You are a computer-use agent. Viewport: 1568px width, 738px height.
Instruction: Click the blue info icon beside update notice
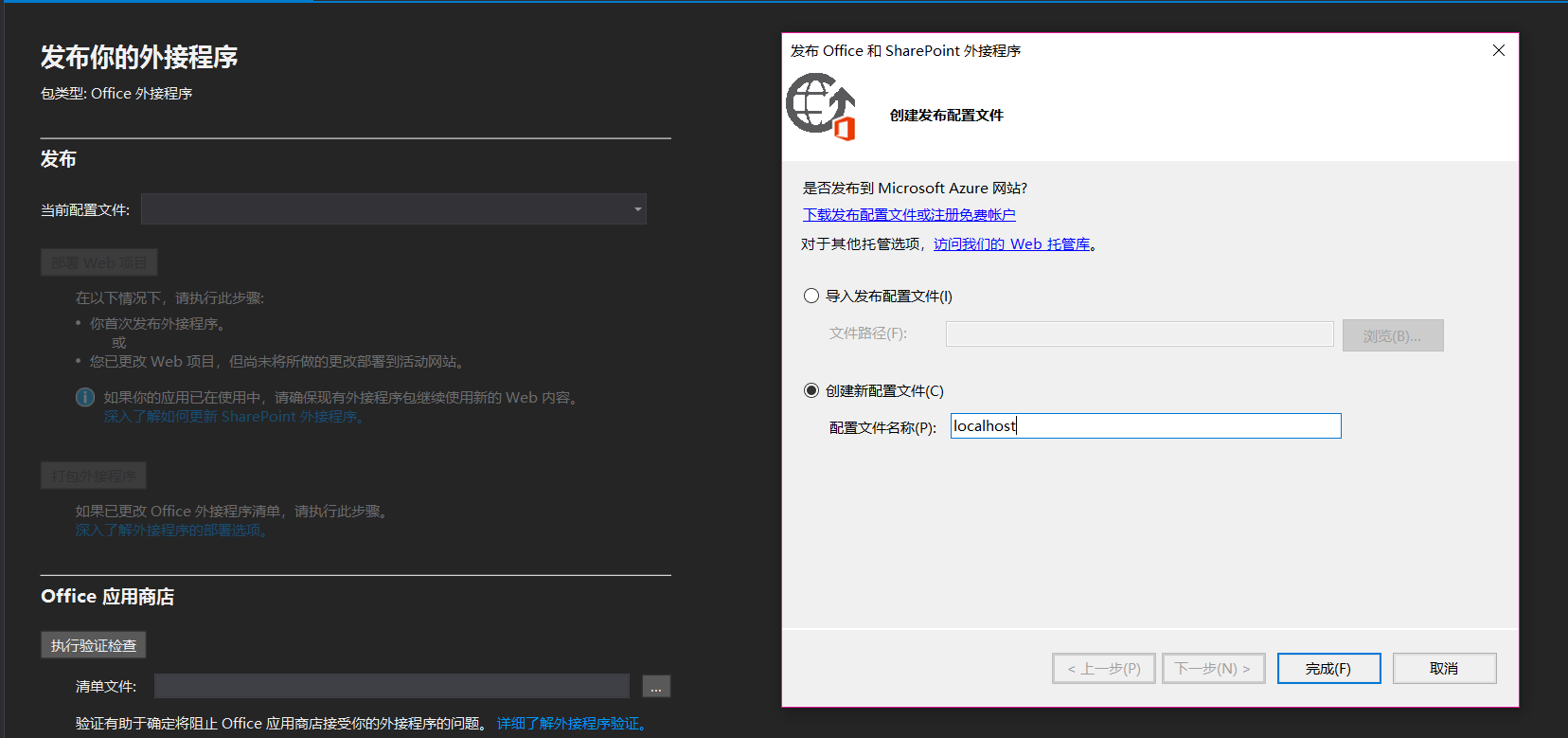tap(85, 397)
